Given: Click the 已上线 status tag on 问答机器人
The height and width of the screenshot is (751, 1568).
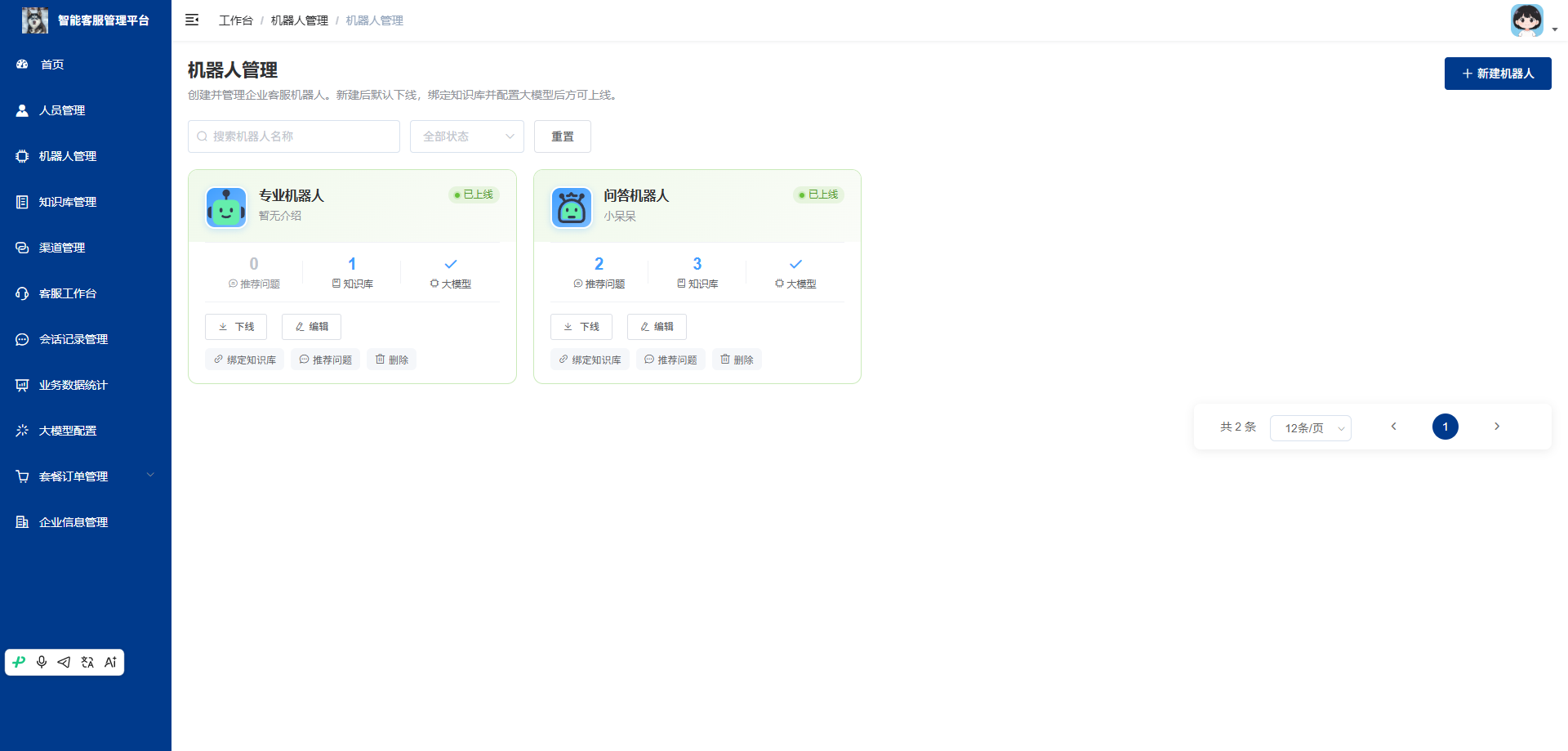Looking at the screenshot, I should tap(818, 194).
